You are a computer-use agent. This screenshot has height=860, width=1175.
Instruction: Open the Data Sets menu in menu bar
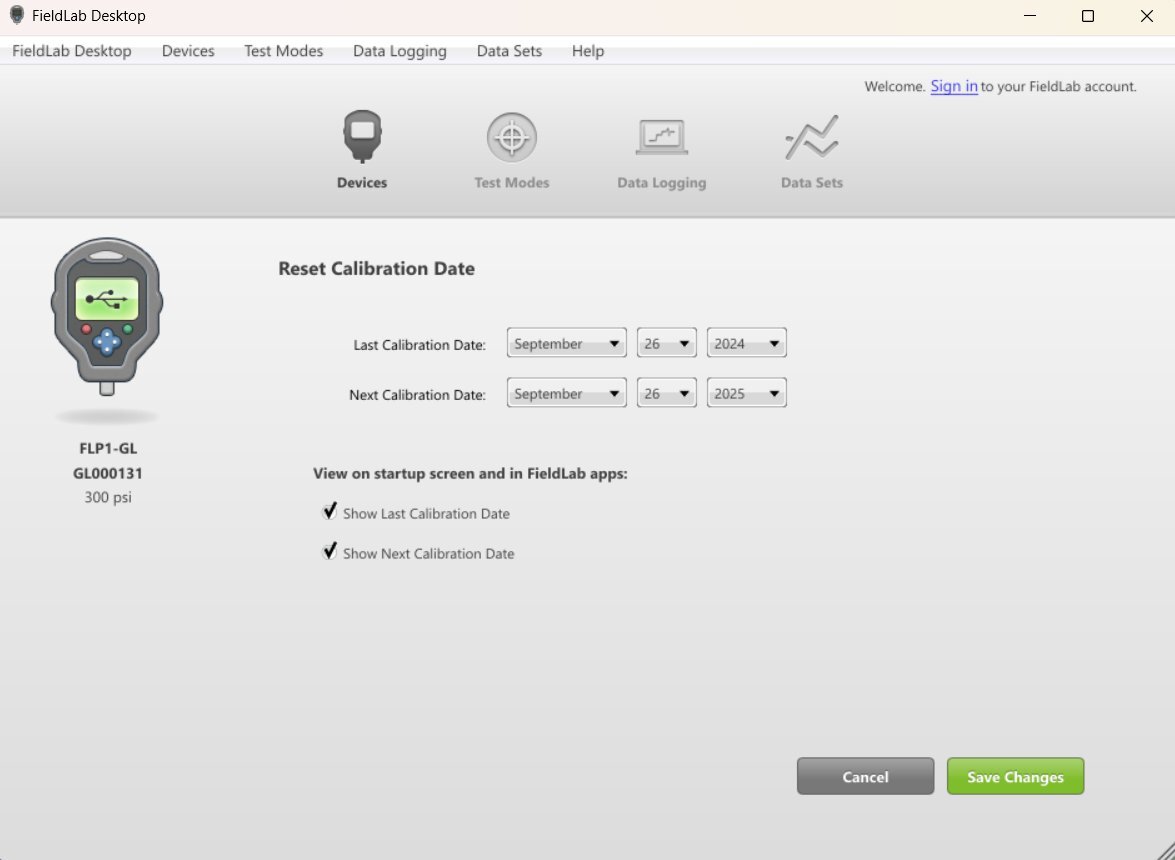[509, 51]
